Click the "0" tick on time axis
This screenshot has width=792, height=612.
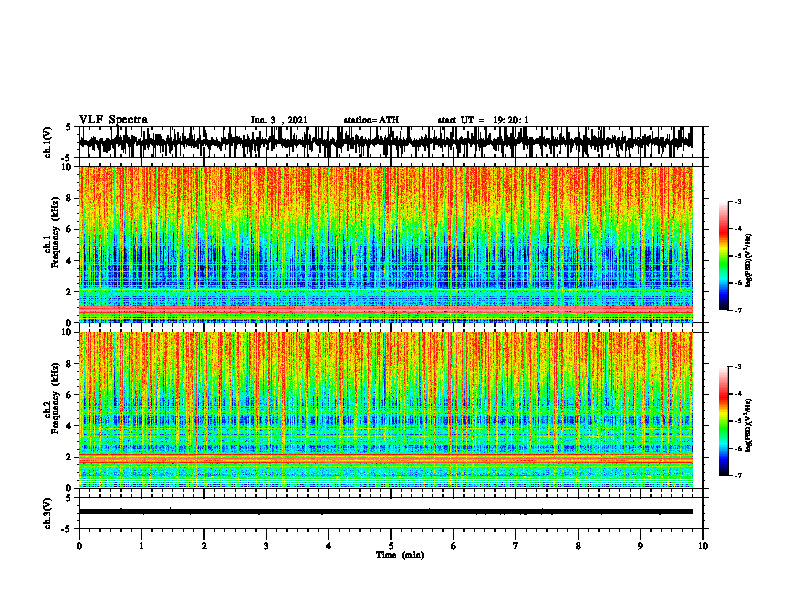[x=79, y=546]
